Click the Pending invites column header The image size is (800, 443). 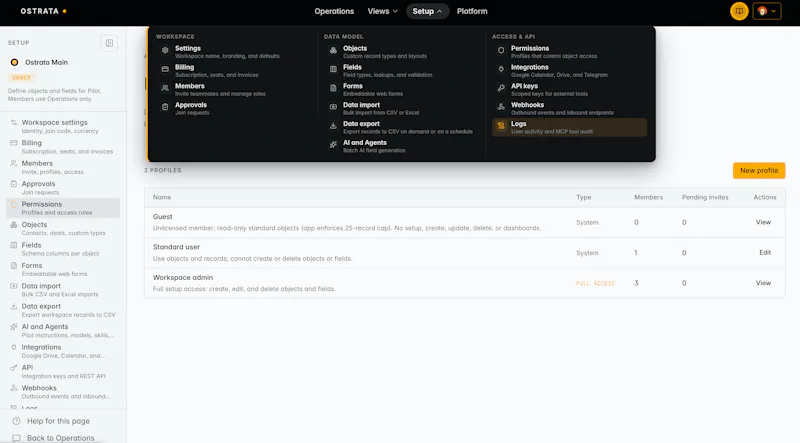(705, 197)
